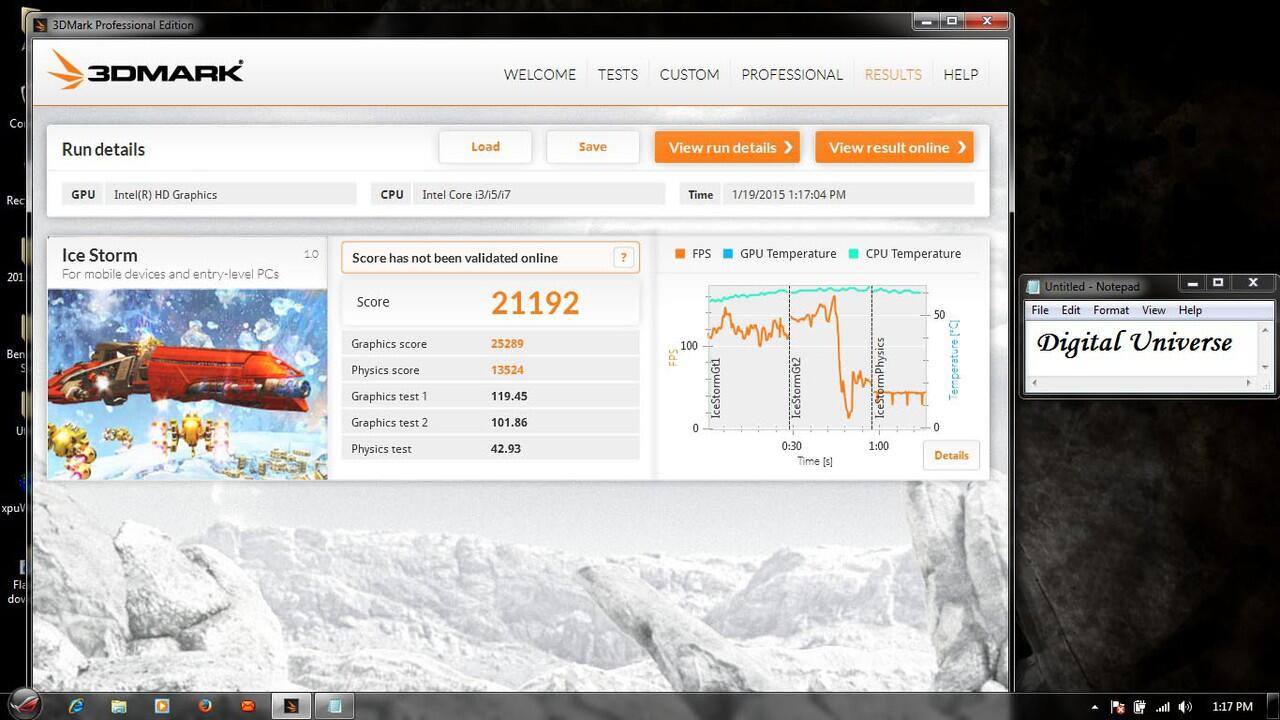Viewport: 1280px width, 720px height.
Task: Select the Notepad taskbar button
Action: point(335,706)
